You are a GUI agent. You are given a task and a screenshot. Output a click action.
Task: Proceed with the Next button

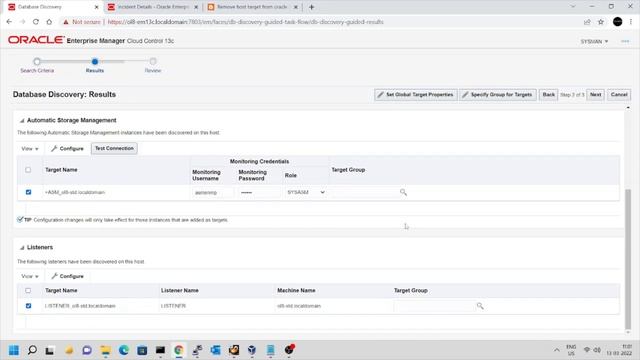click(596, 95)
